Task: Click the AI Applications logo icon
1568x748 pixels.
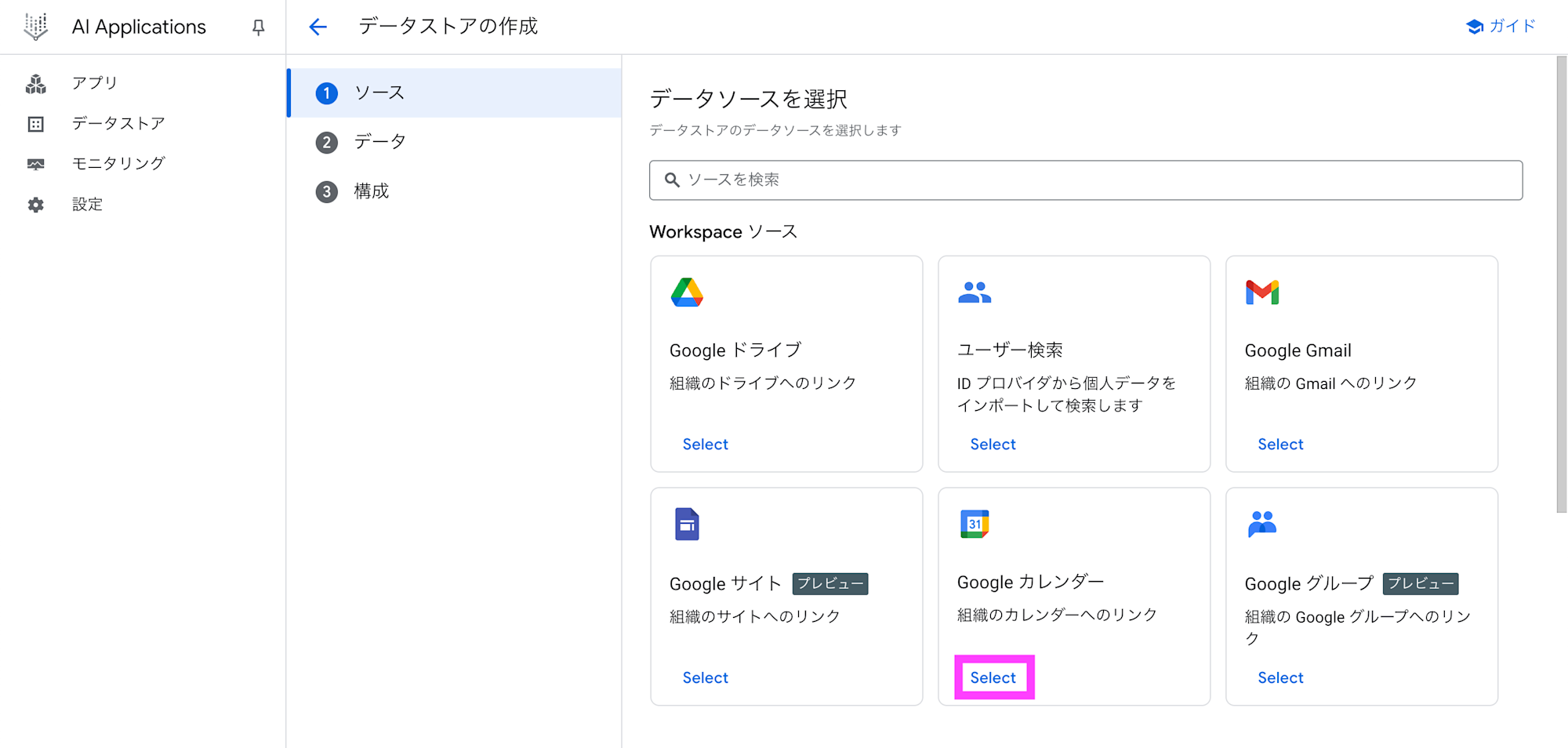Action: click(36, 27)
